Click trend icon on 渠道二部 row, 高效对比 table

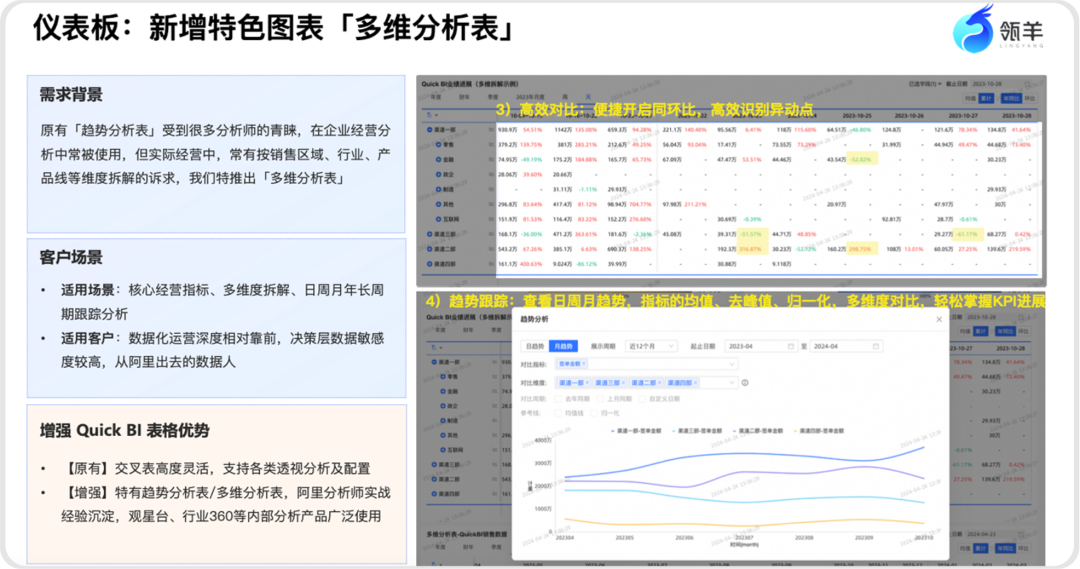tap(491, 249)
